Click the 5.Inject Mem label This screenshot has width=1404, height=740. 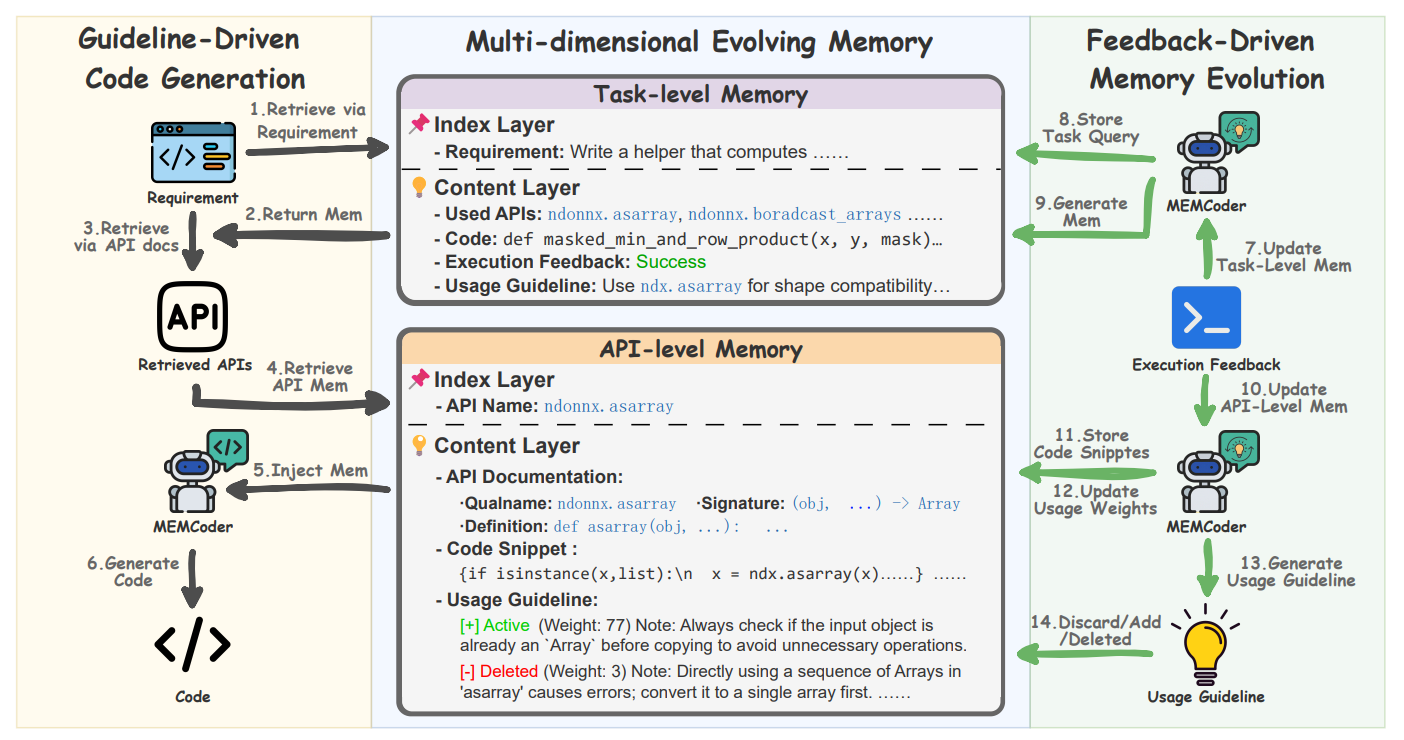tap(310, 470)
